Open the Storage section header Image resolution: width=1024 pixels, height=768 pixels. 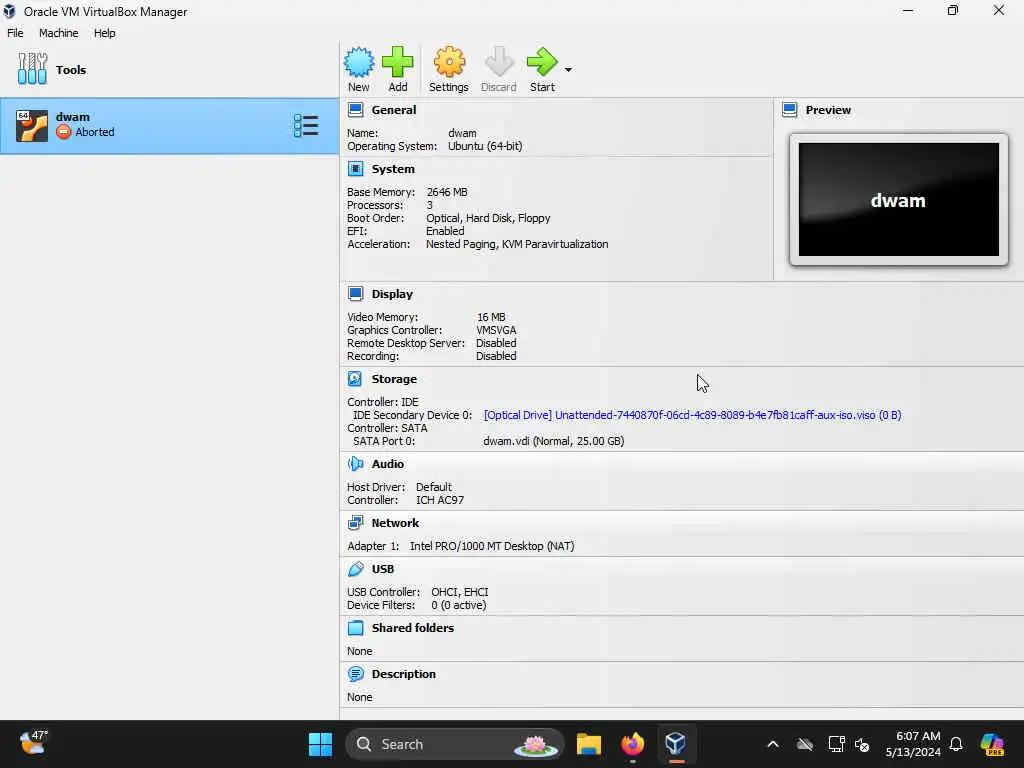(394, 379)
